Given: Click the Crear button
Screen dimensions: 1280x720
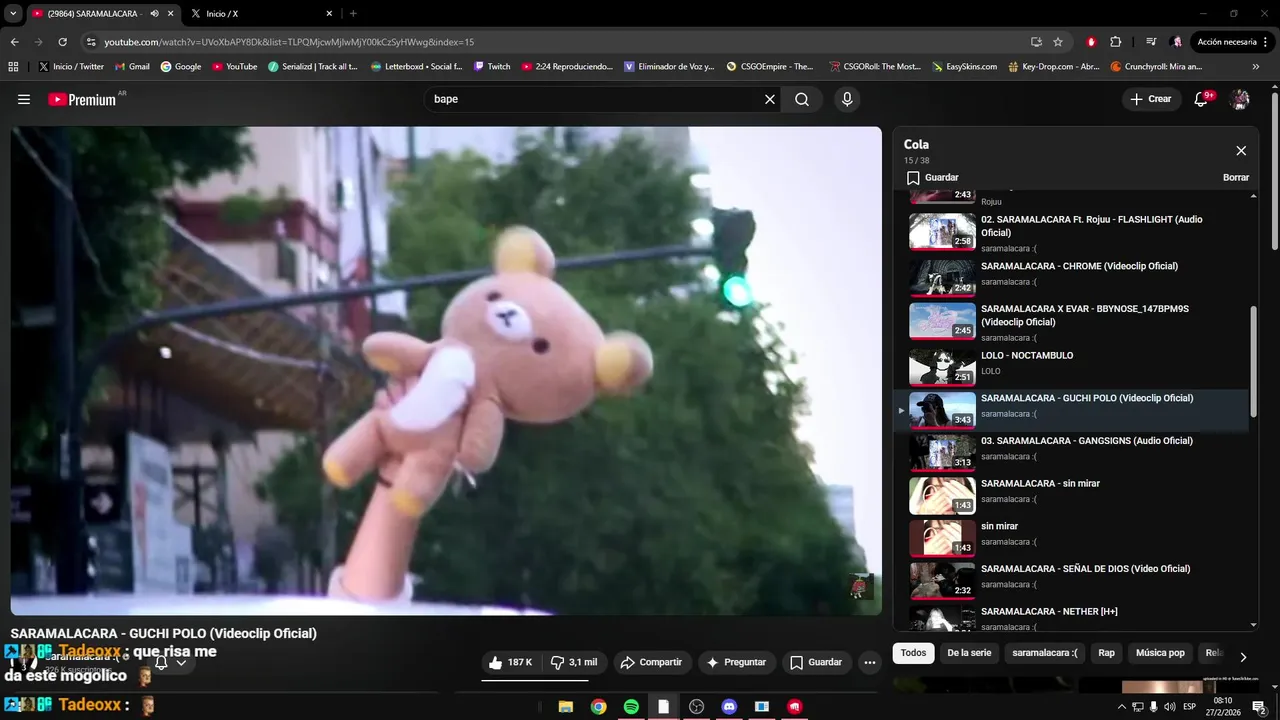Looking at the screenshot, I should [x=1150, y=99].
